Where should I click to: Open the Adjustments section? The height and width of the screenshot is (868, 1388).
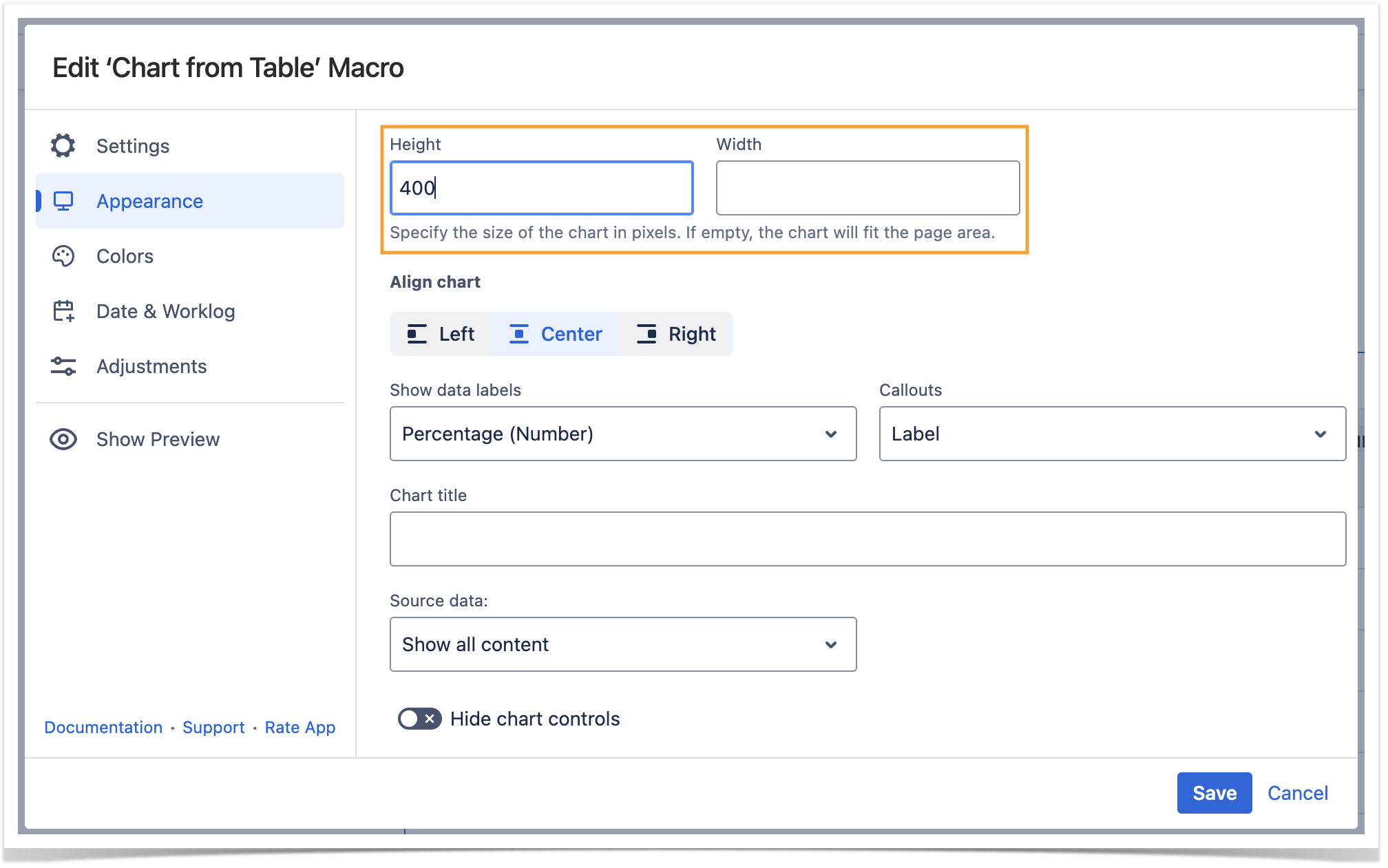(x=151, y=366)
